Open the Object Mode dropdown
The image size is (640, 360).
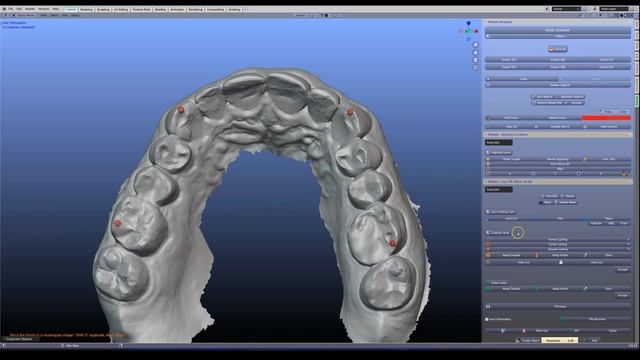coord(25,16)
